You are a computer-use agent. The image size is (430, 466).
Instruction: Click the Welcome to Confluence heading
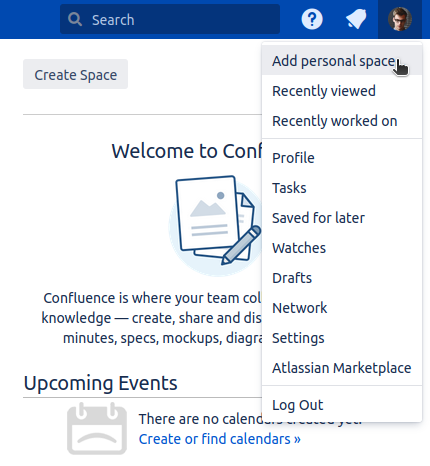tap(187, 151)
